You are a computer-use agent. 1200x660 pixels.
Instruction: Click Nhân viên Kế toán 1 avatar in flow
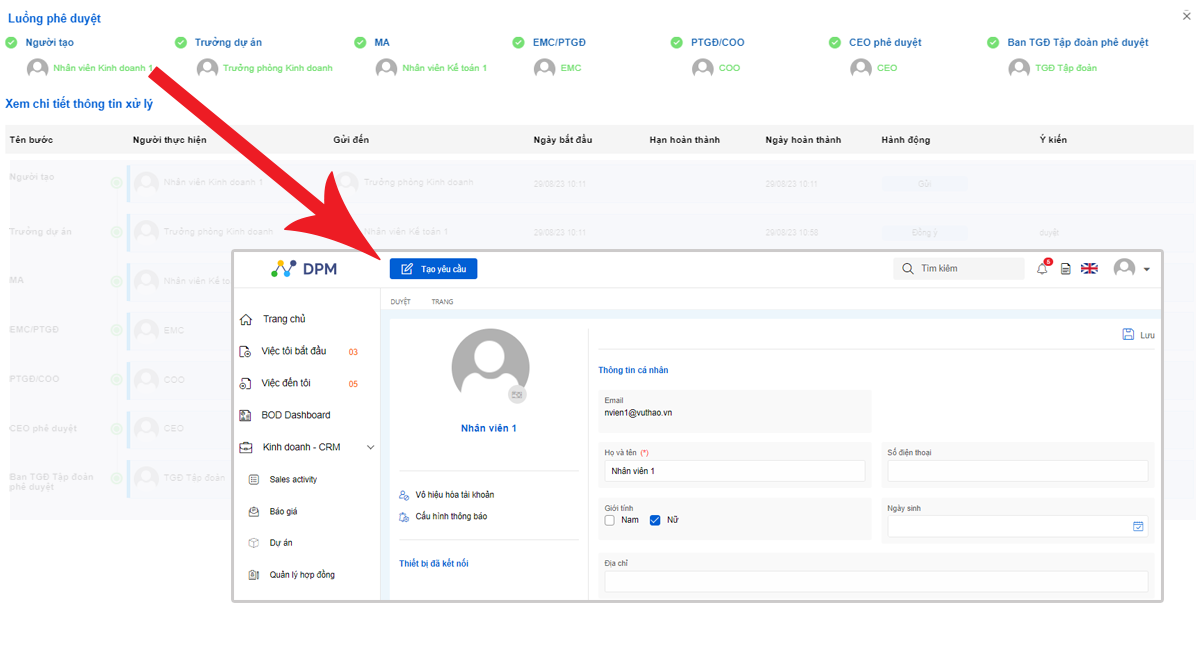point(386,68)
